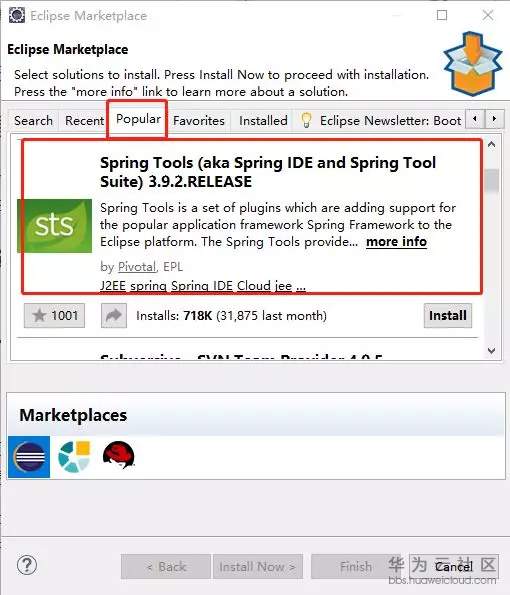
Task: Open the Recent tab
Action: point(84,121)
